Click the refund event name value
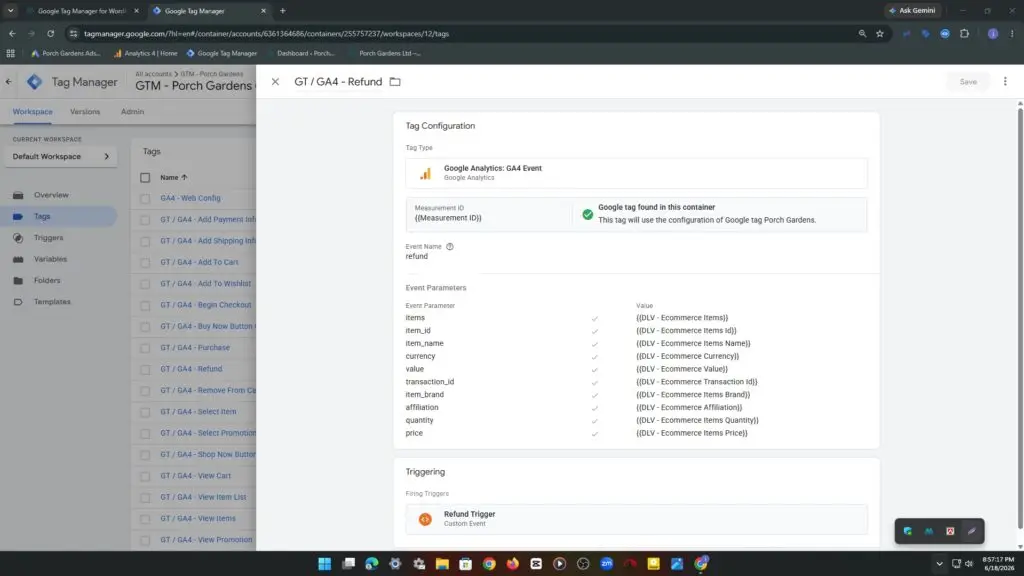Viewport: 1024px width, 576px height. (417, 257)
